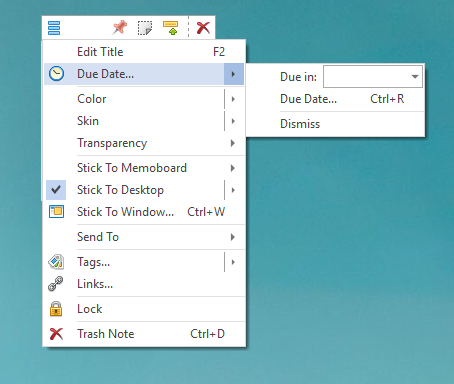The height and width of the screenshot is (384, 454).
Task: Click the padlock Lock icon
Action: [56, 309]
